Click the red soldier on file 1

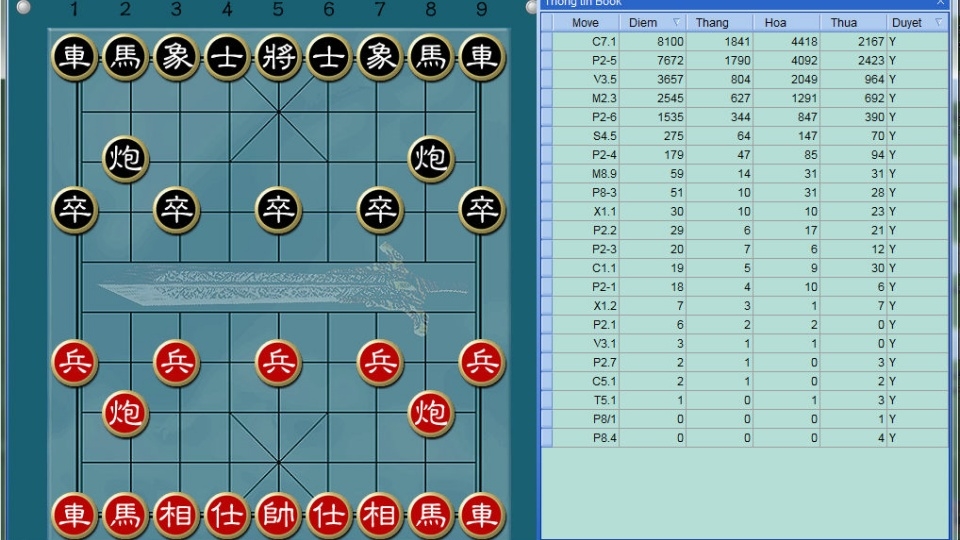coord(75,363)
